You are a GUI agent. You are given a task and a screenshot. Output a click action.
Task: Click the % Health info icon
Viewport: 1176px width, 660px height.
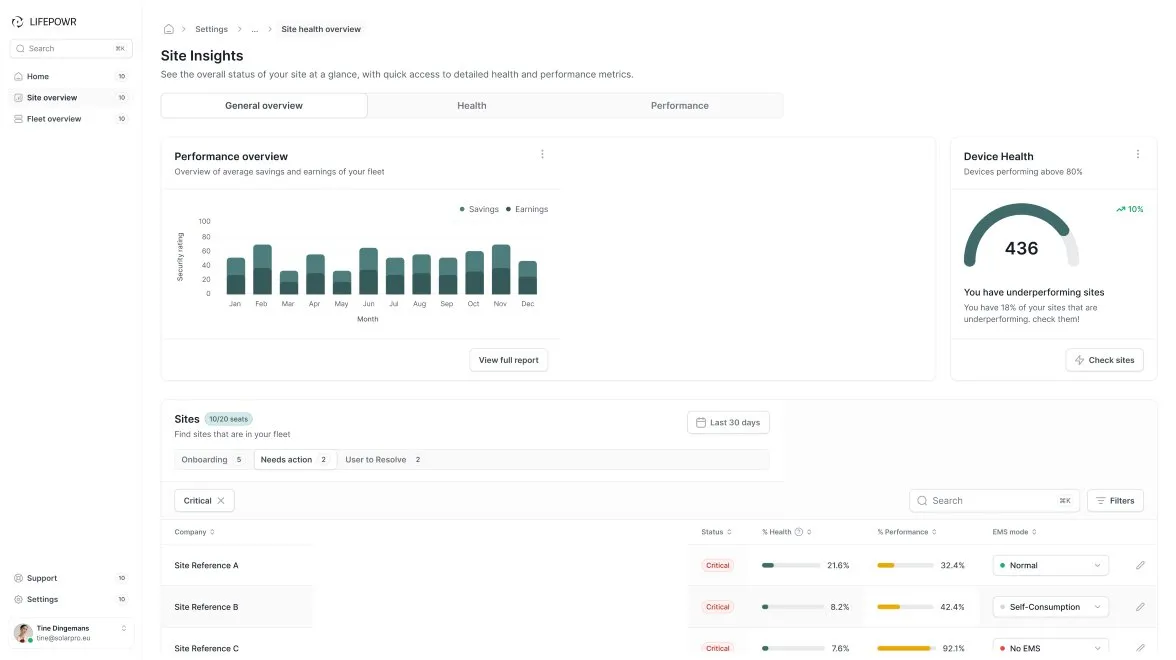799,532
